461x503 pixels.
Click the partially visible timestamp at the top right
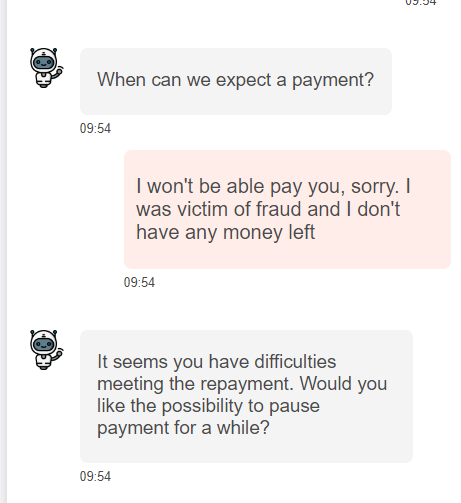(x=420, y=3)
